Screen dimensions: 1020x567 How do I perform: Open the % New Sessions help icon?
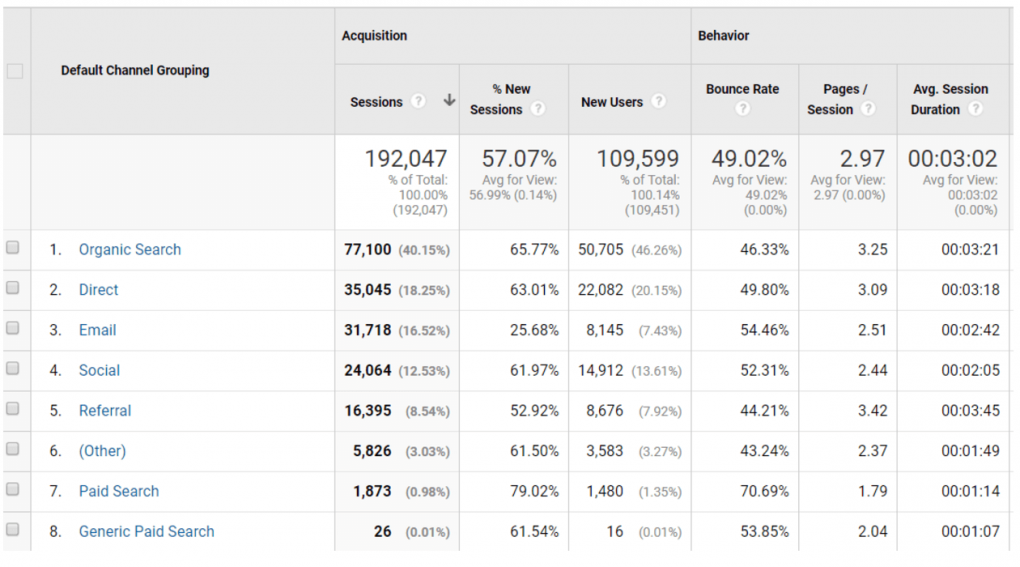(537, 109)
